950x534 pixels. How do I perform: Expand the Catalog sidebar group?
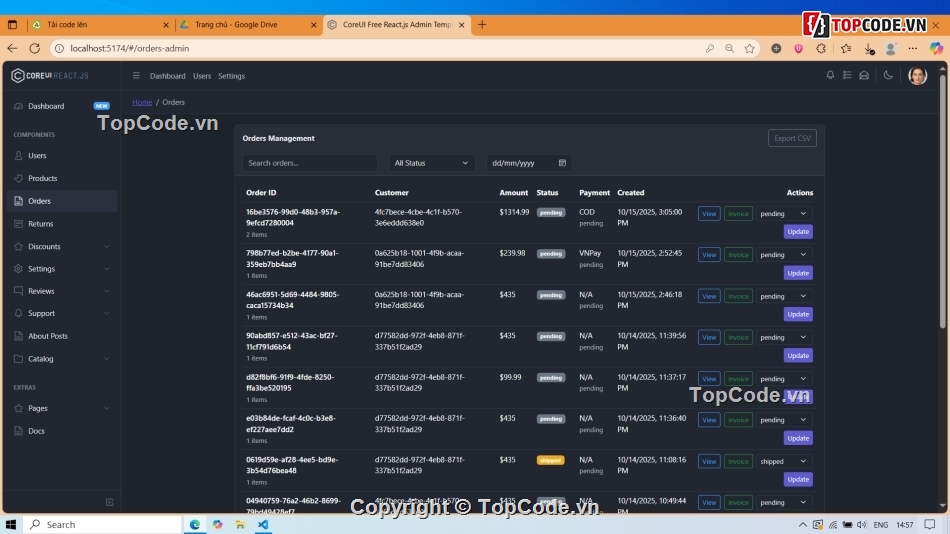click(x=62, y=359)
